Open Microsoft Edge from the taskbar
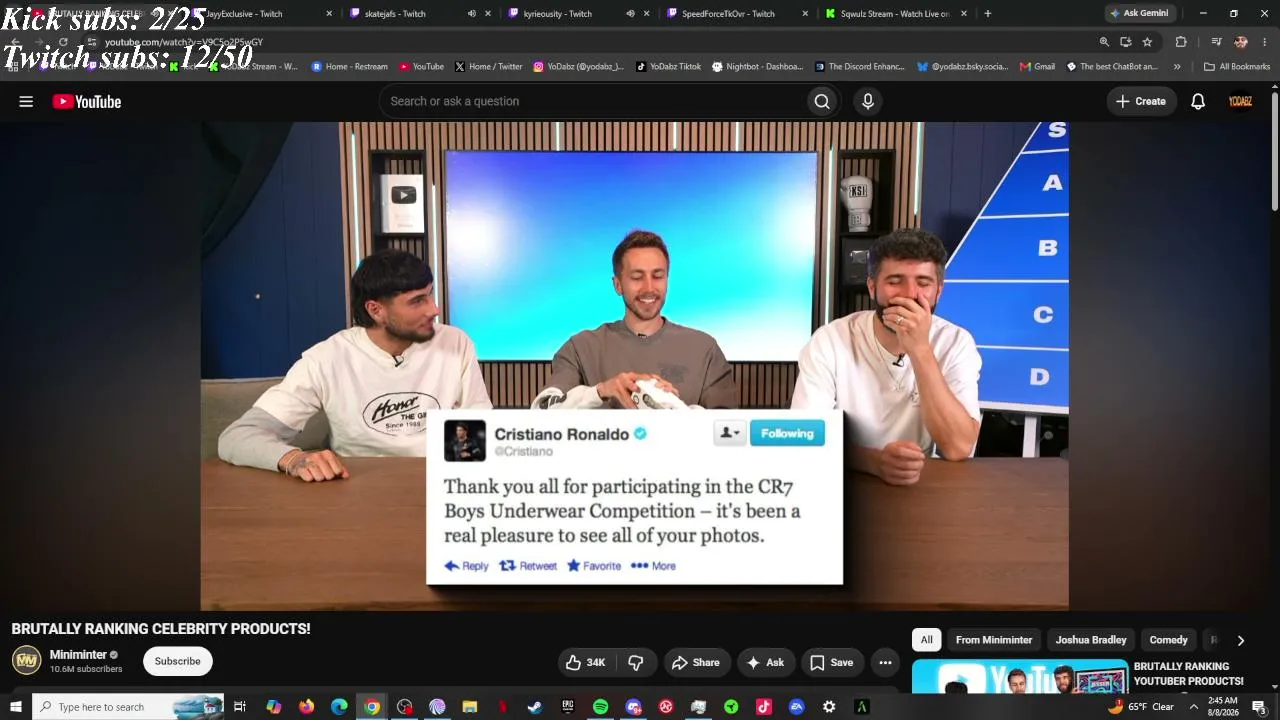This screenshot has height=720, width=1280. (x=339, y=707)
